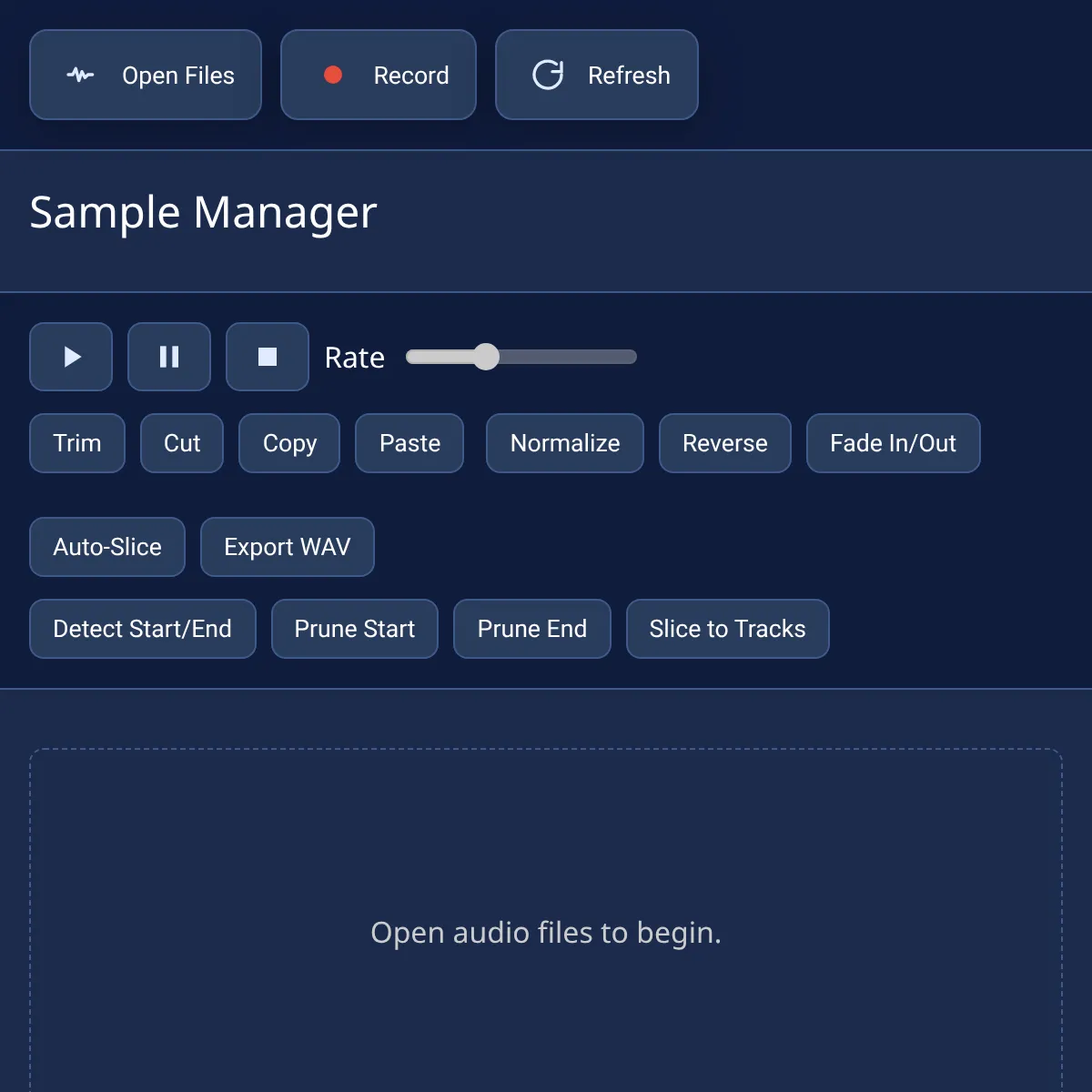This screenshot has height=1092, width=1092.
Task: Paste audio from clipboard
Action: click(x=409, y=443)
